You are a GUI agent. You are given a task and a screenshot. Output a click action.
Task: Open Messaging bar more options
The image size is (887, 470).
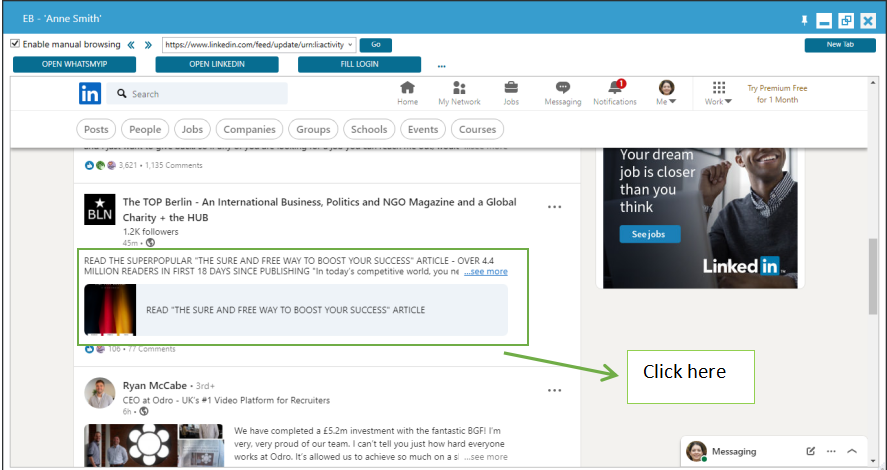tap(831, 451)
